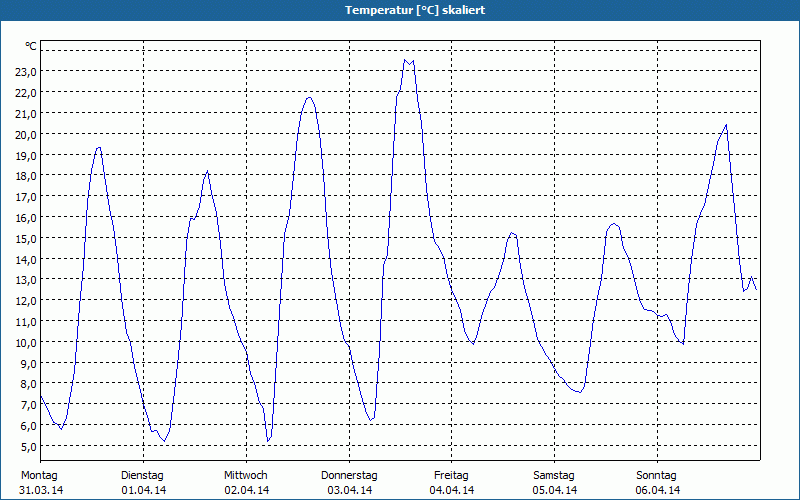Select the Donnerstag day label
The width and height of the screenshot is (800, 500).
(x=349, y=476)
